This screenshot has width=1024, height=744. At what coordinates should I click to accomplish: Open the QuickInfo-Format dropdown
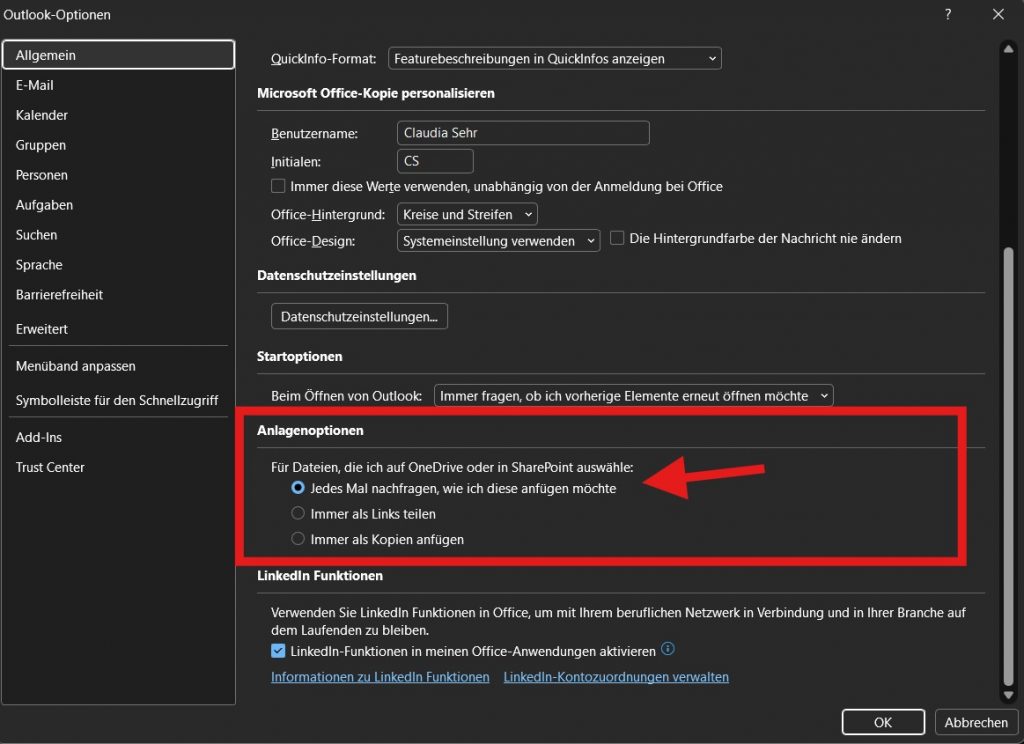554,59
